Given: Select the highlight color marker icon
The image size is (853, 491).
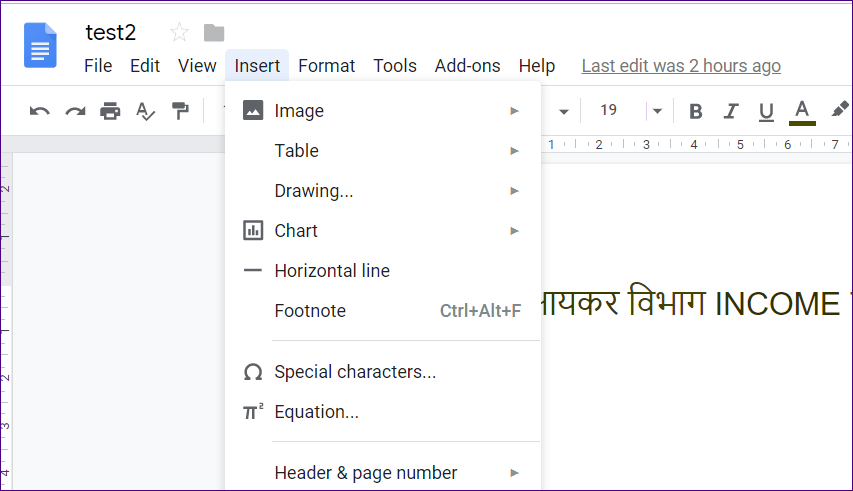Looking at the screenshot, I should pyautogui.click(x=839, y=110).
